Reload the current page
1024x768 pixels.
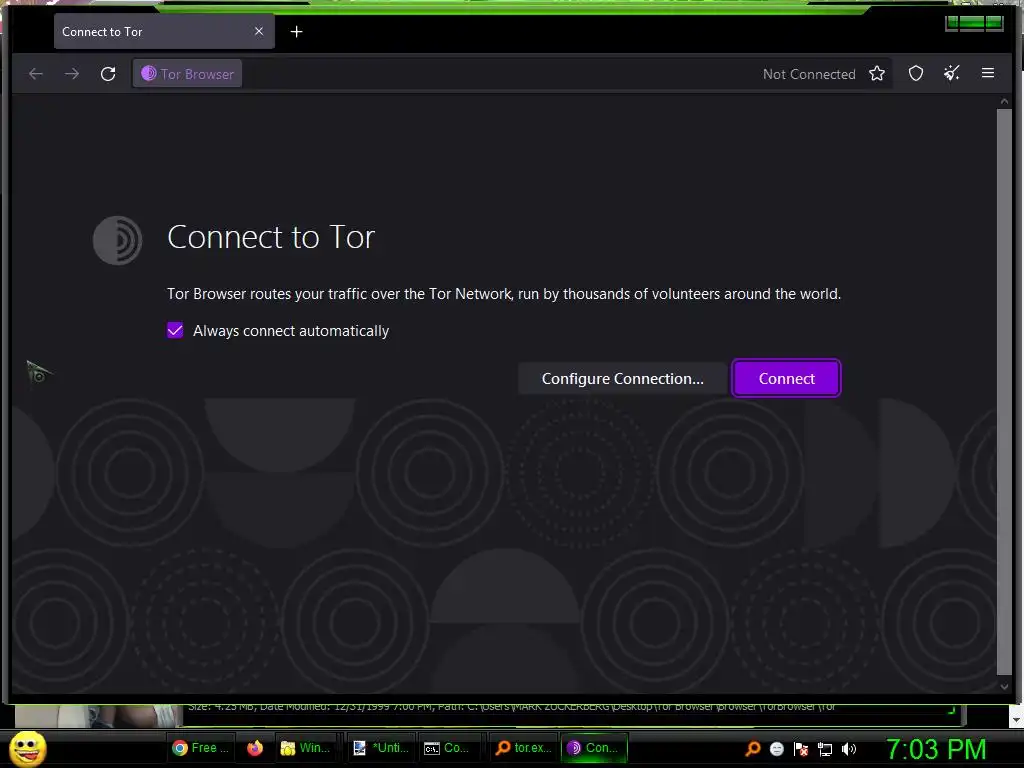(108, 74)
